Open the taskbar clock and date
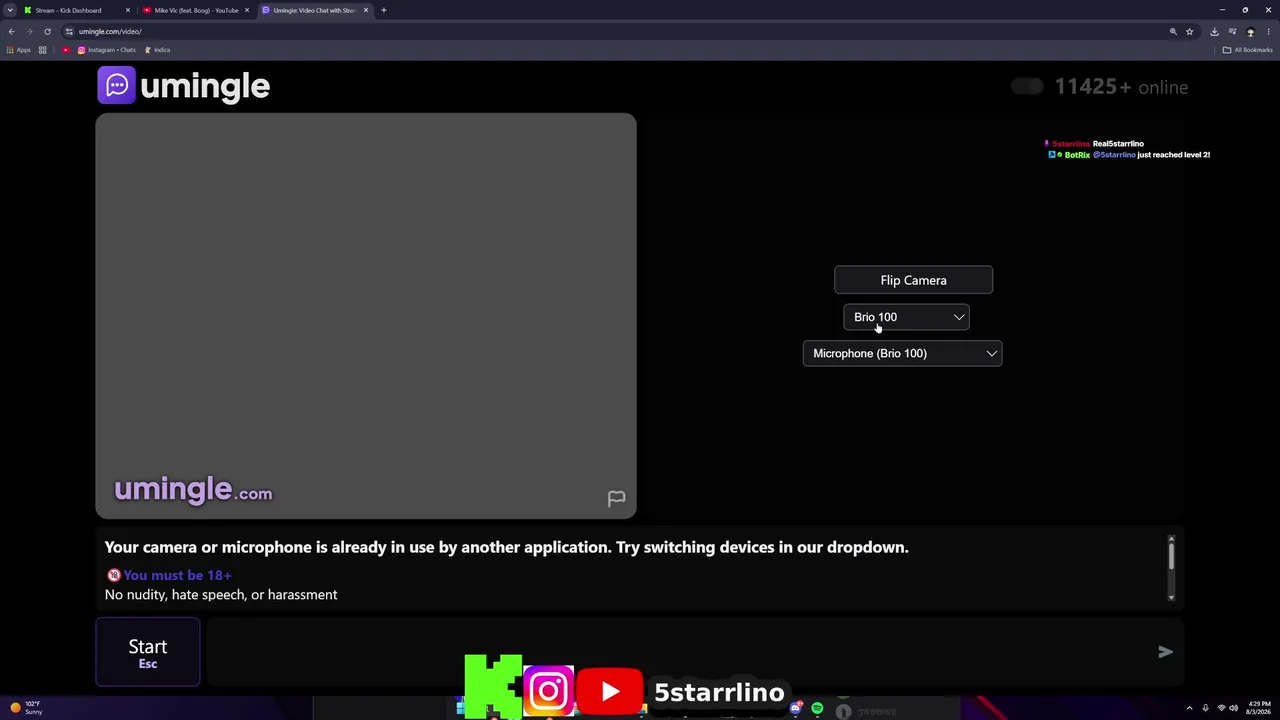The height and width of the screenshot is (720, 1280). (x=1257, y=708)
